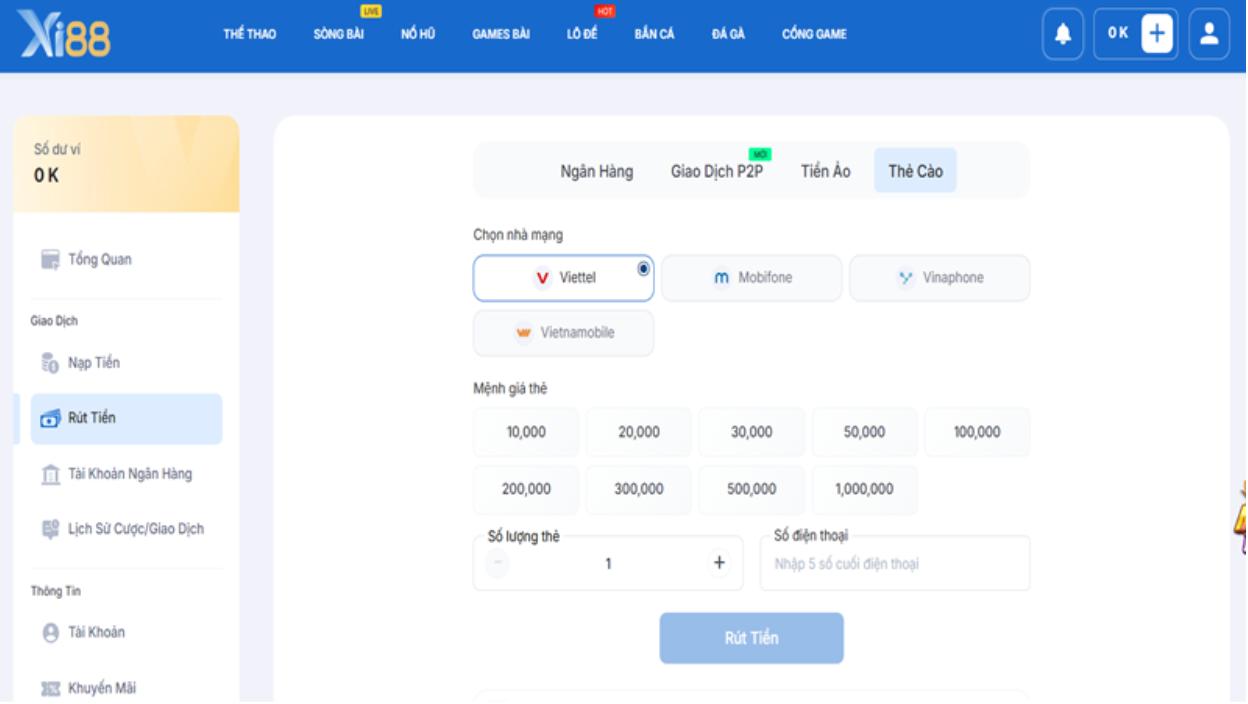Viewport: 1248px width, 704px height.
Task: Select 500,000 card denomination
Action: (x=751, y=490)
